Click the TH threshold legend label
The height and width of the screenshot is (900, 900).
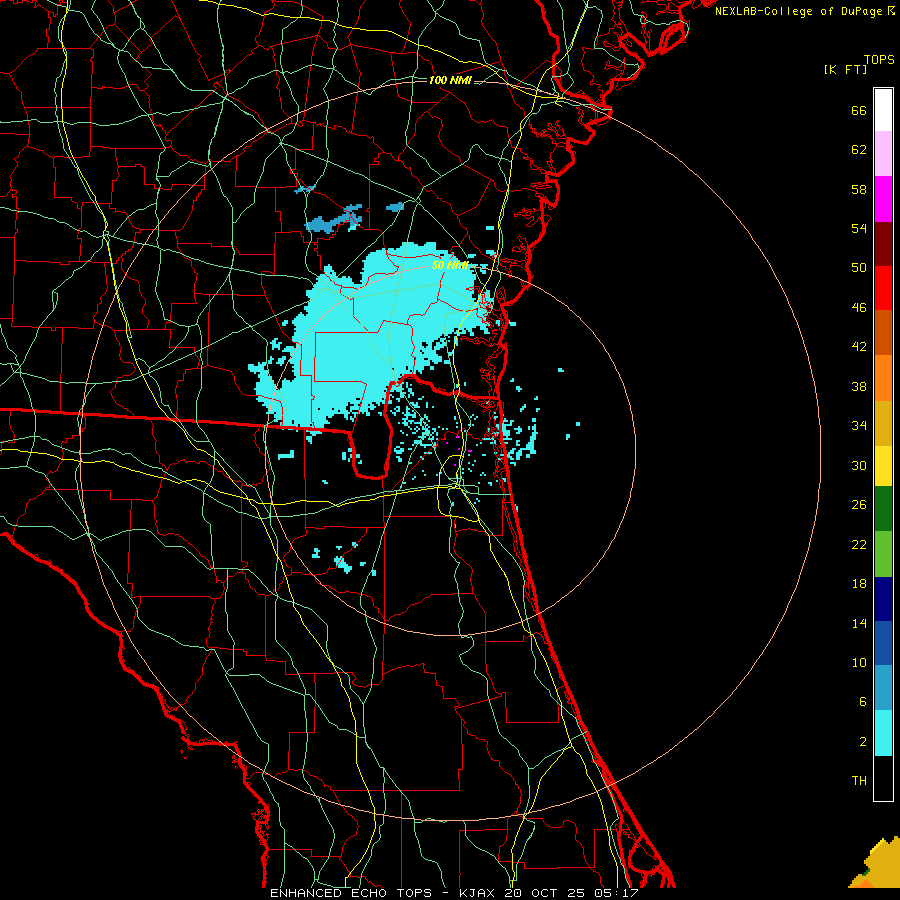pyautogui.click(x=859, y=781)
